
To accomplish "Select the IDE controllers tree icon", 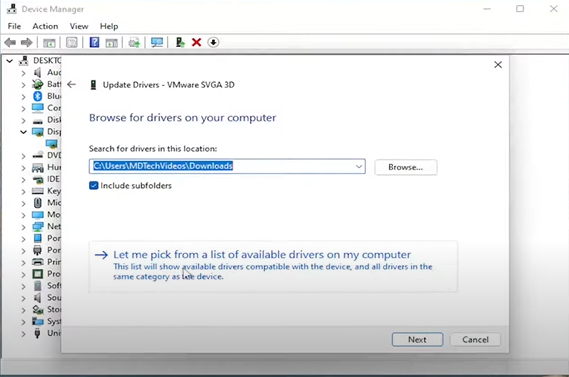I will [37, 179].
